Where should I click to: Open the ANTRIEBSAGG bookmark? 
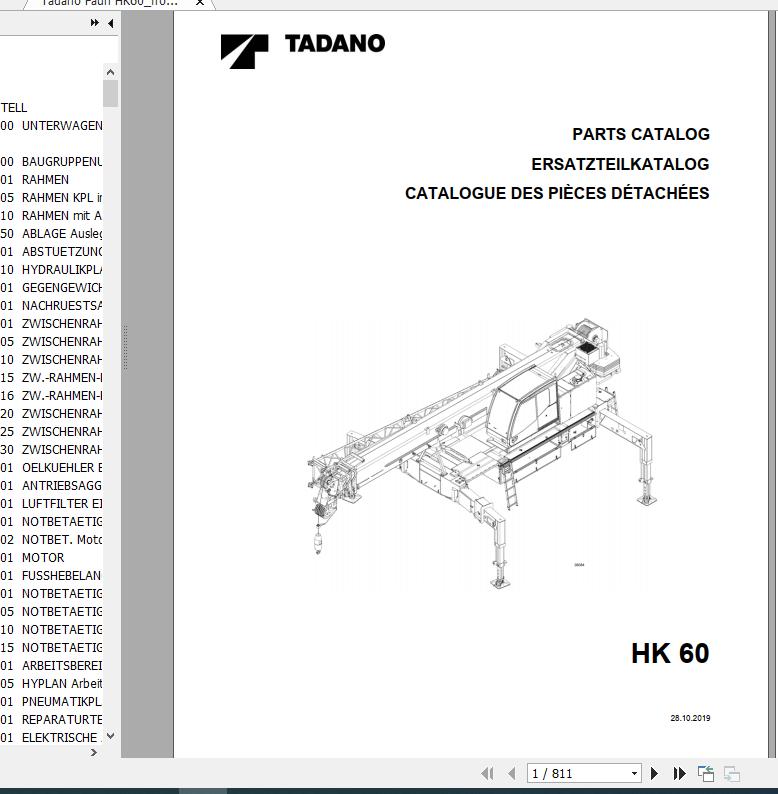coord(51,486)
